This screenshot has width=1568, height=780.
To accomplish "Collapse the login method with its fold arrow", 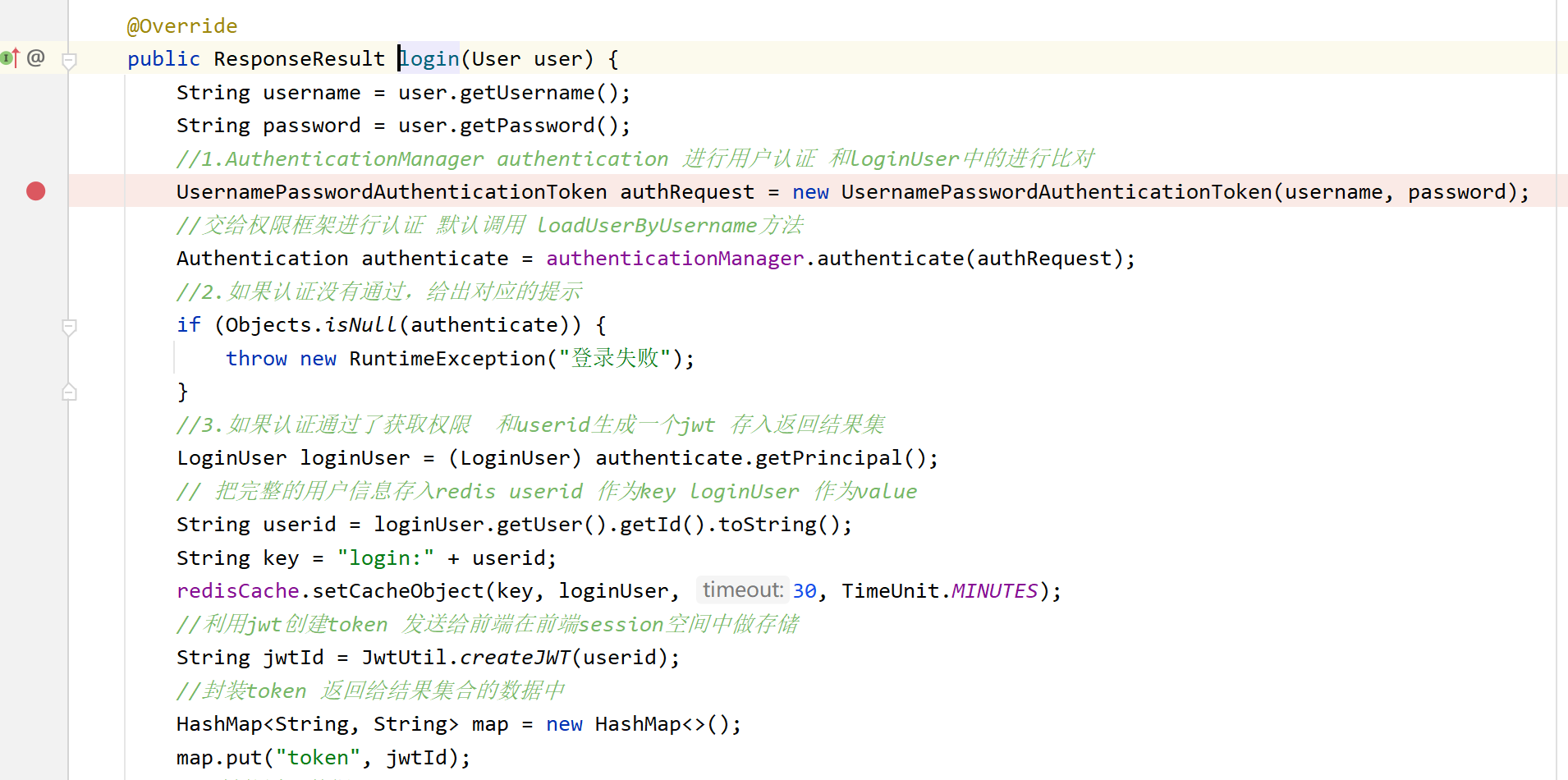I will 69,59.
